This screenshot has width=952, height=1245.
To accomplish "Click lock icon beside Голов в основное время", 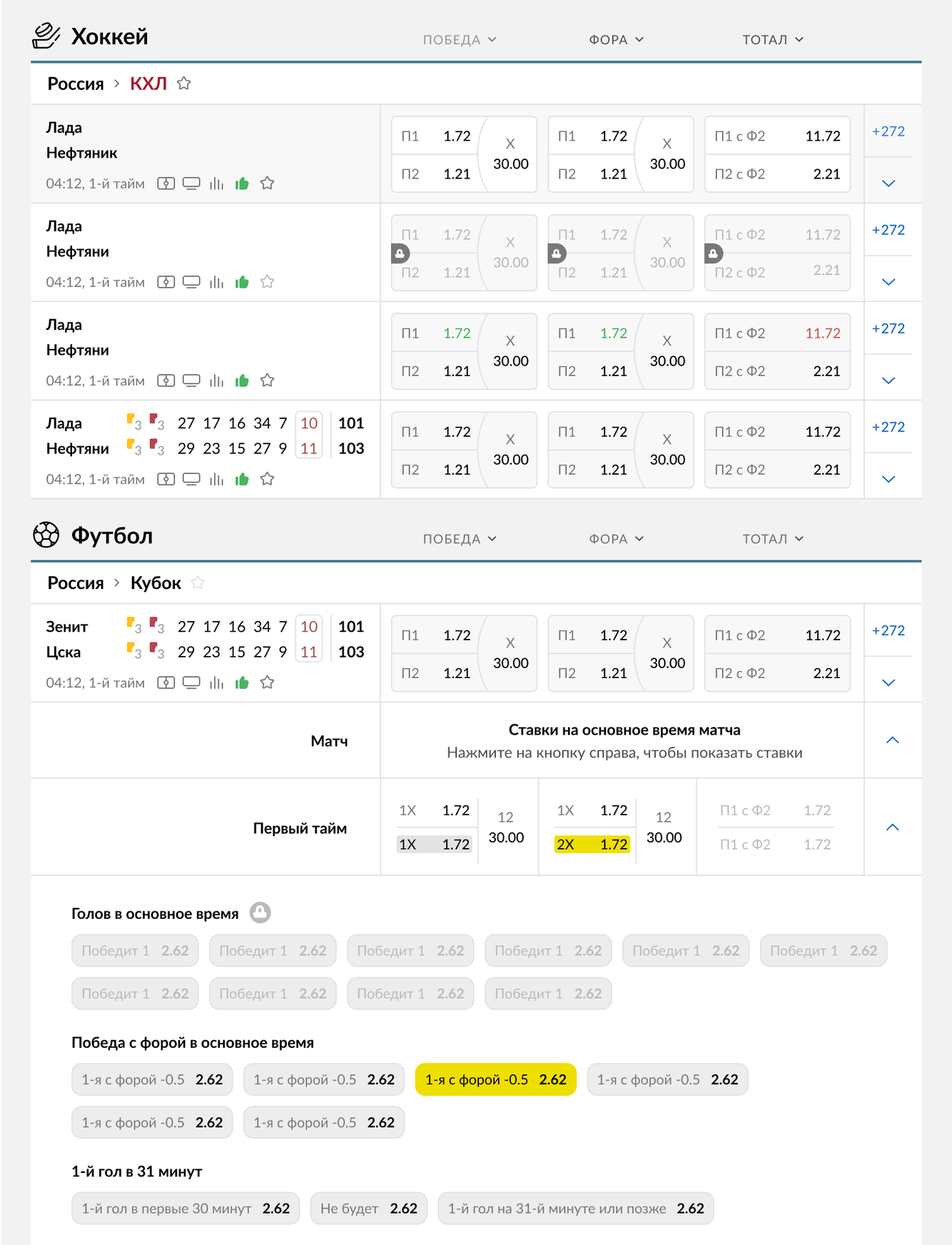I will (260, 913).
